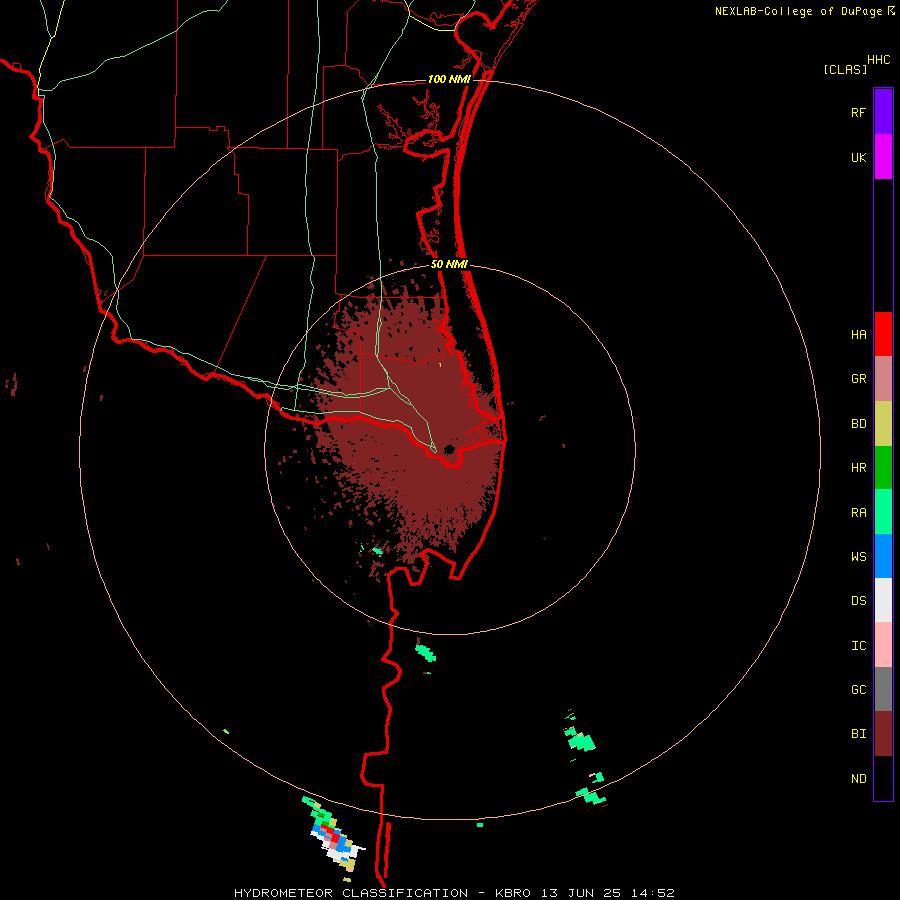Click the UK legend label
The width and height of the screenshot is (900, 900).
(x=858, y=157)
